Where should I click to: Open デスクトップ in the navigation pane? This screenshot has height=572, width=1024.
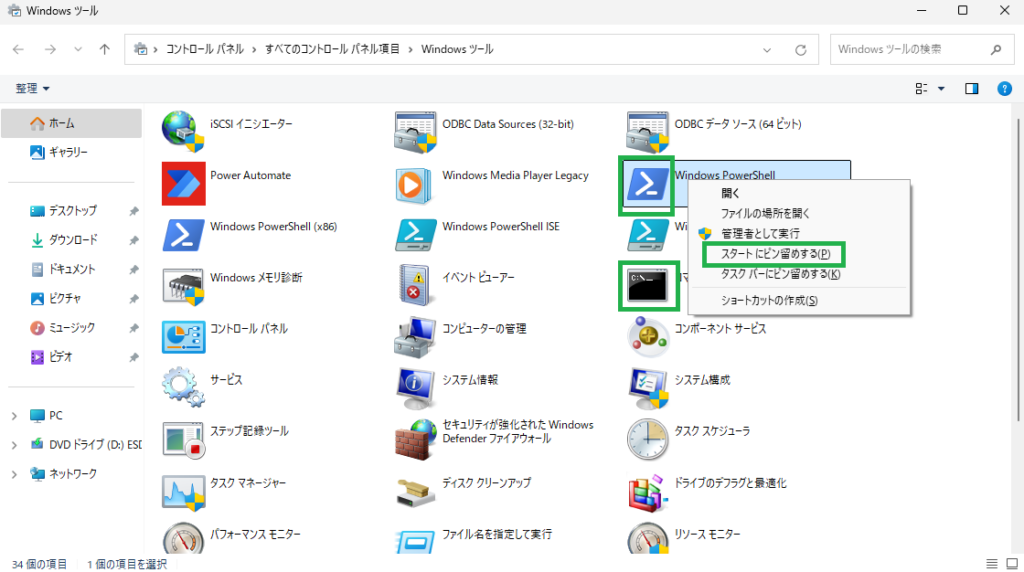pos(71,211)
